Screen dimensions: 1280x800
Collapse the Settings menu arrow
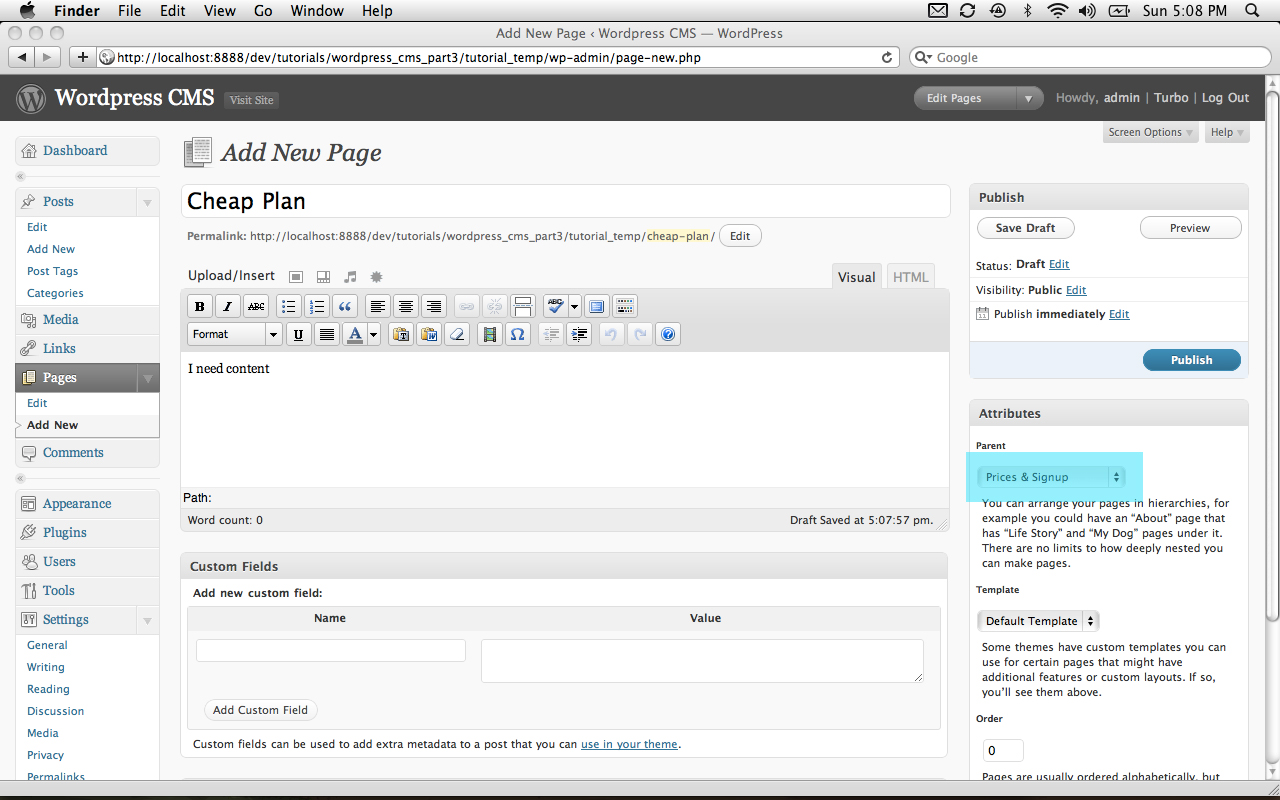(x=148, y=620)
